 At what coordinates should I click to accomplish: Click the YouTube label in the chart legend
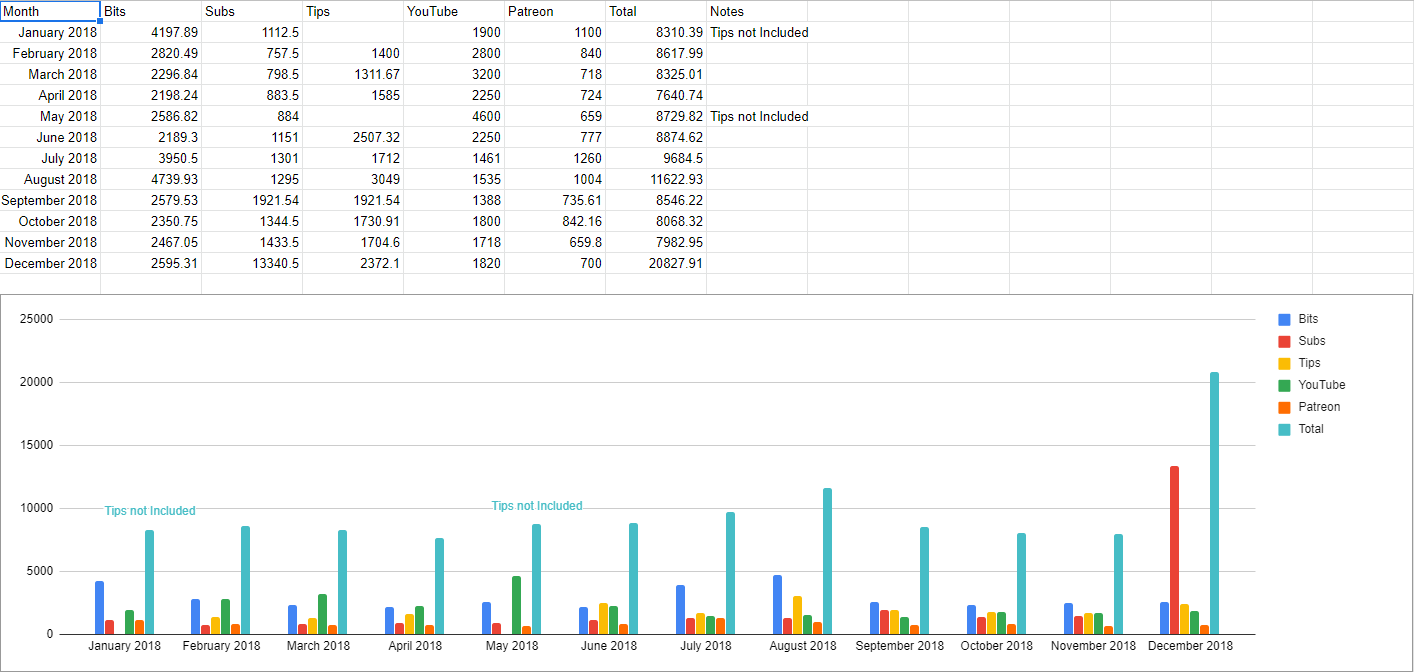click(x=1322, y=385)
